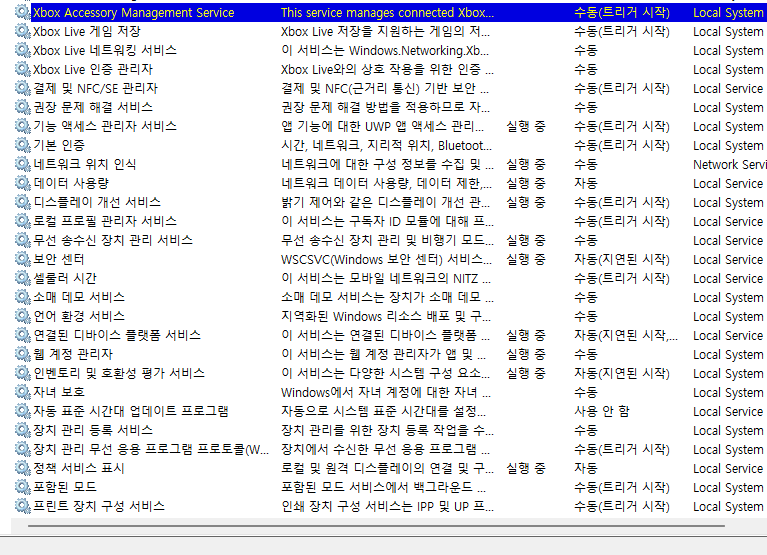Screen dimensions: 767x555
Task: Click description starting WSCSVC(Windows 보안 센터)
Action: 386,259
